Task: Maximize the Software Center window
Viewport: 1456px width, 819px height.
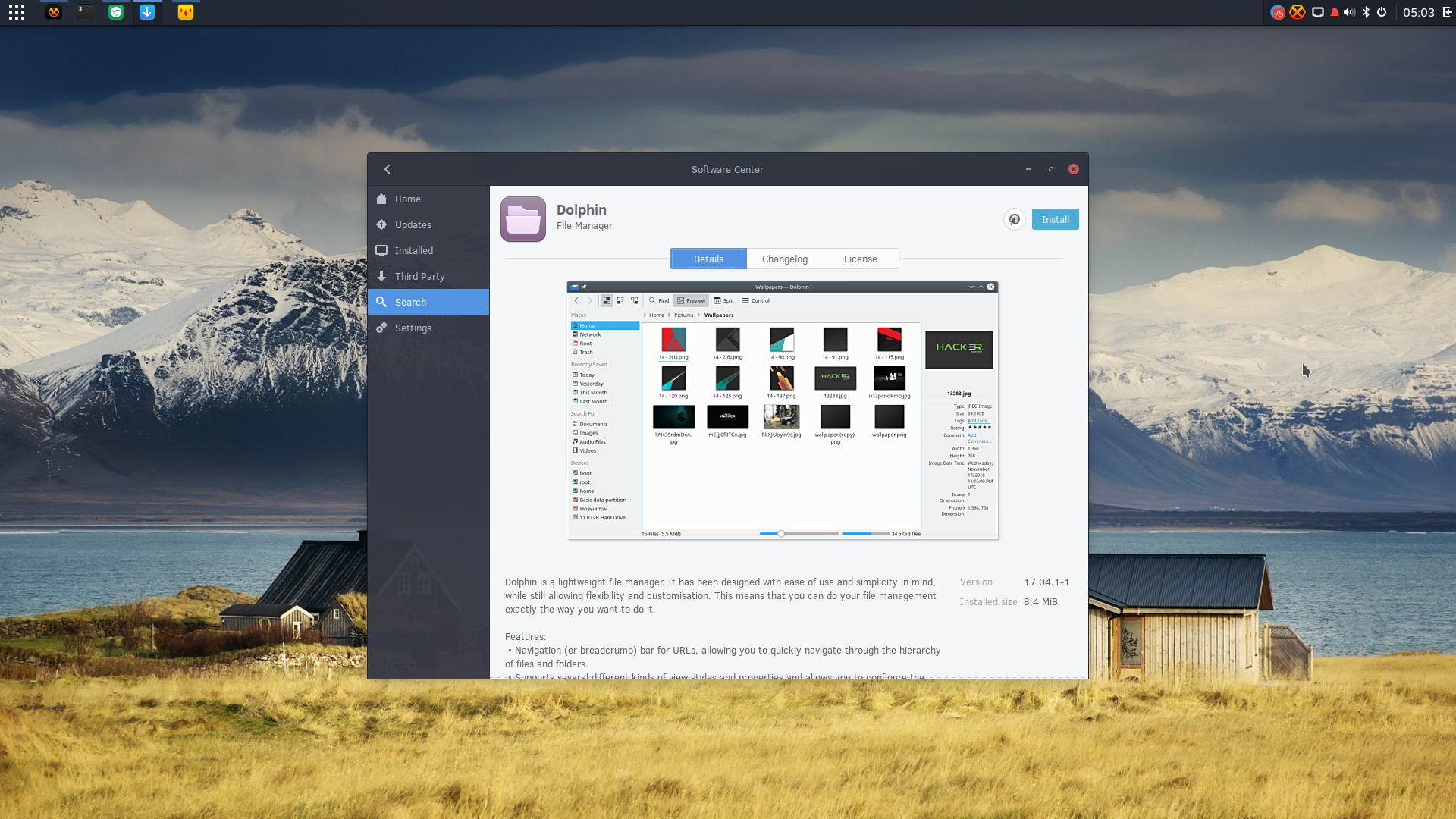Action: click(1051, 169)
